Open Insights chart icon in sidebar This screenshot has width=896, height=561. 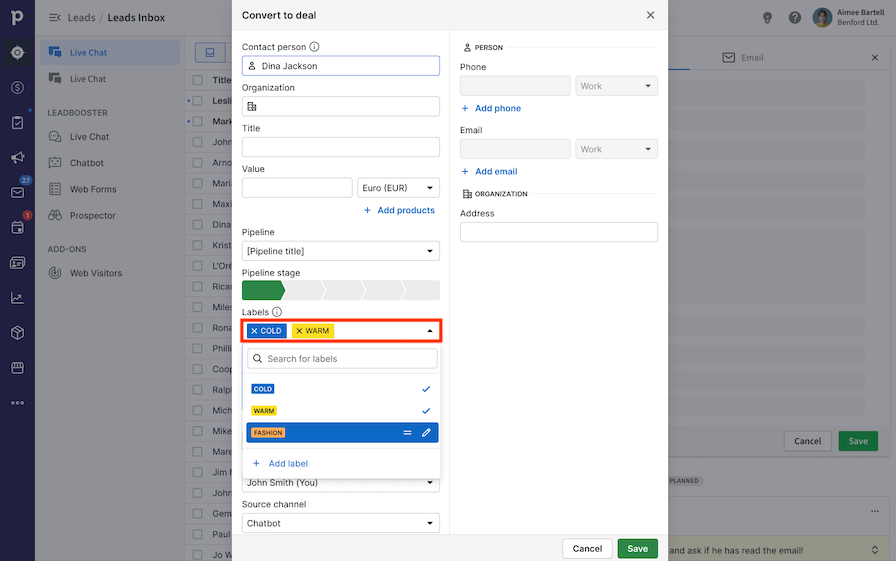17,297
